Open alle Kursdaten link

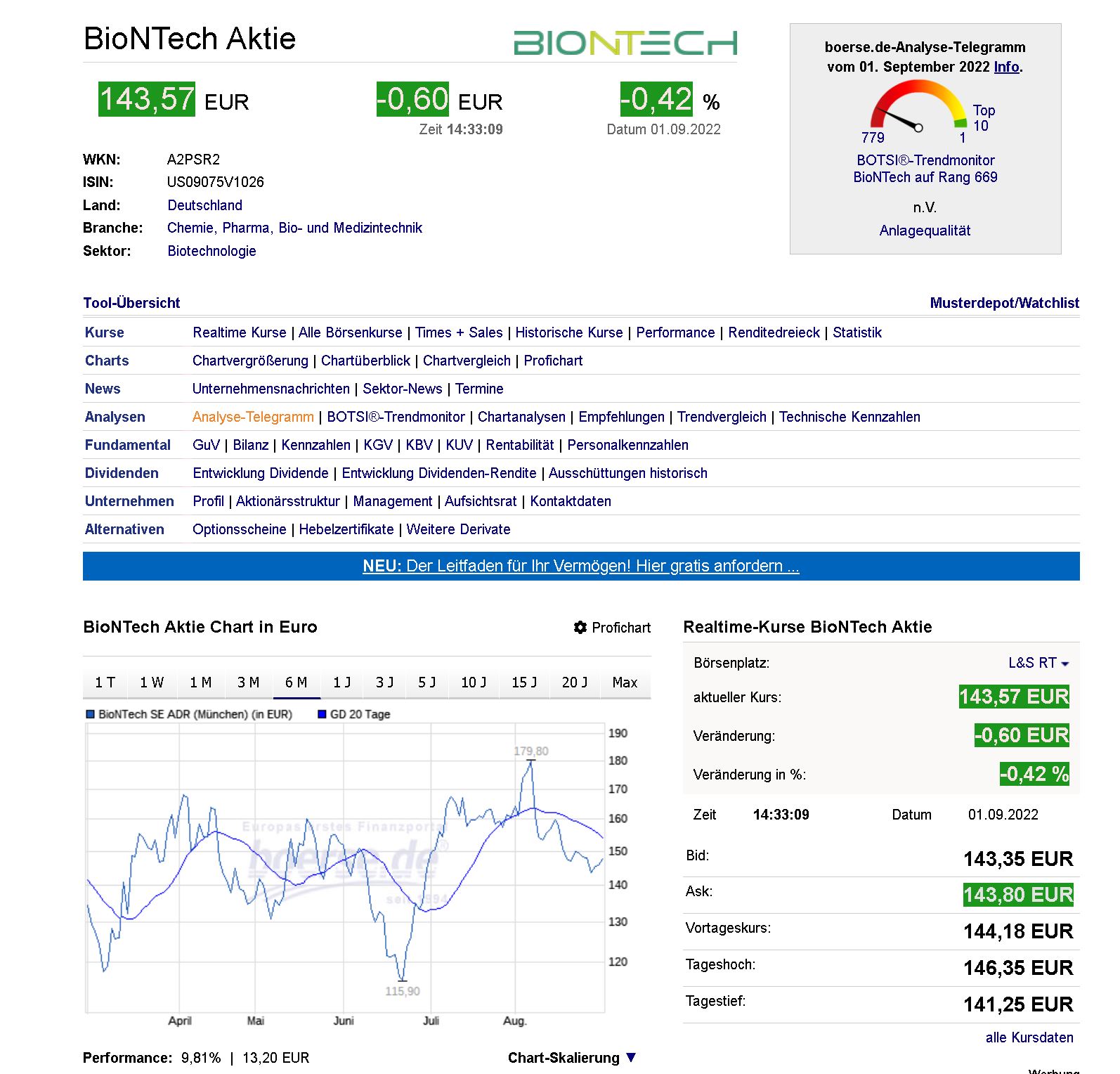(x=1029, y=1037)
